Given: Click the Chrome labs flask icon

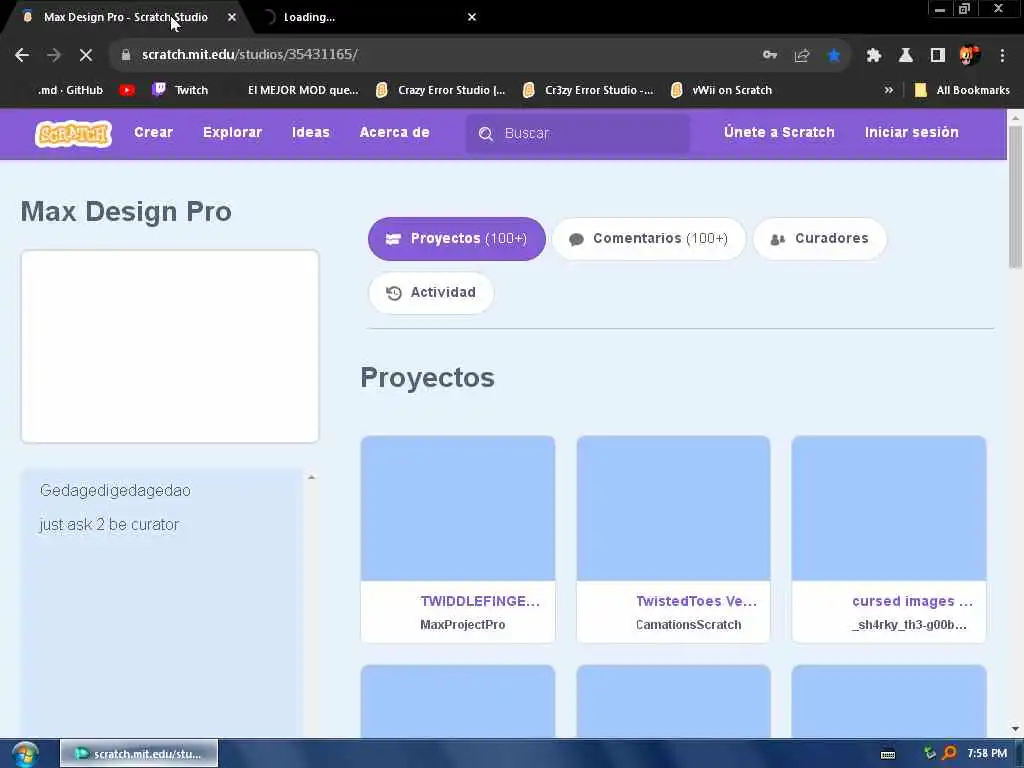Looking at the screenshot, I should tap(906, 55).
